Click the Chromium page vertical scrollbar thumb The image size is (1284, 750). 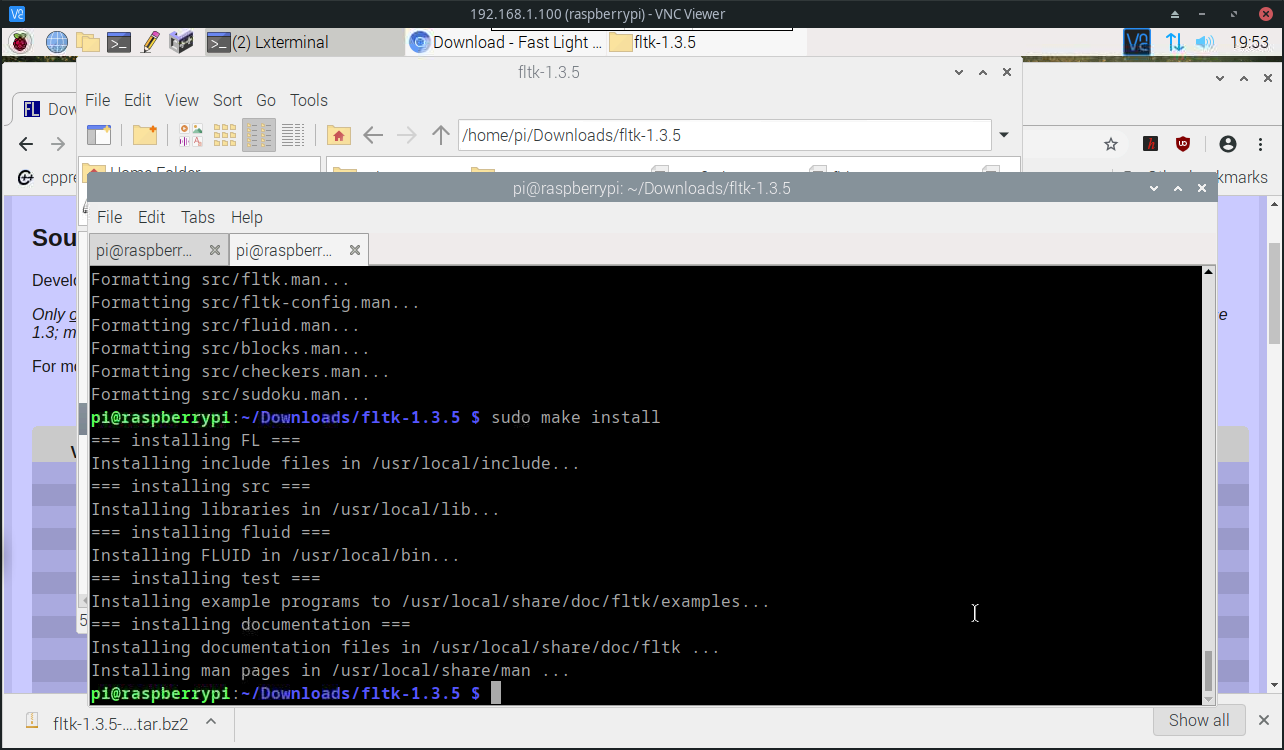click(x=1275, y=292)
